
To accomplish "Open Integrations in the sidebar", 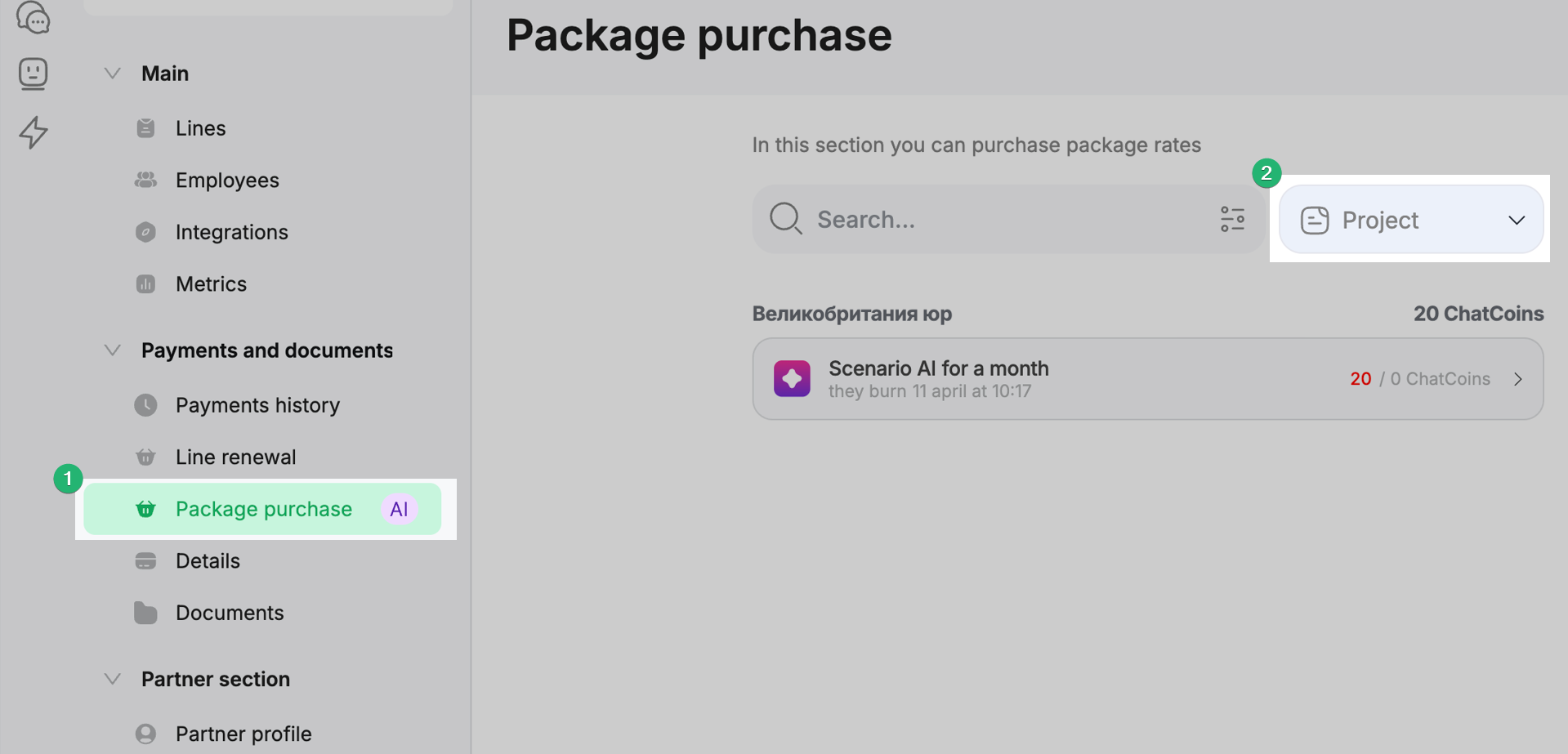I will [x=231, y=232].
